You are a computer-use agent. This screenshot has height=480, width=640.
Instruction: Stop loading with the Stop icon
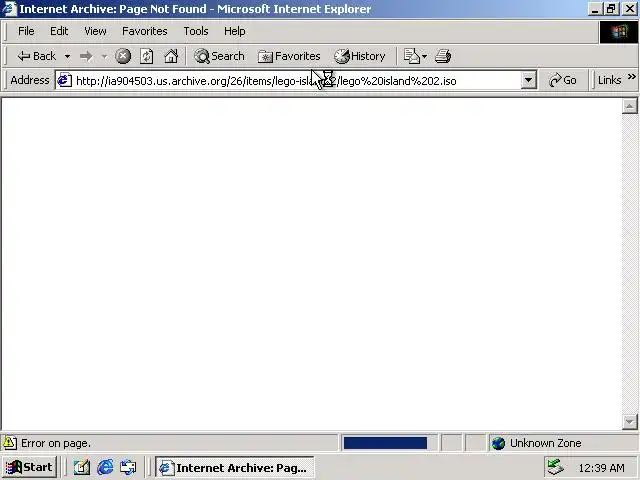[x=123, y=56]
